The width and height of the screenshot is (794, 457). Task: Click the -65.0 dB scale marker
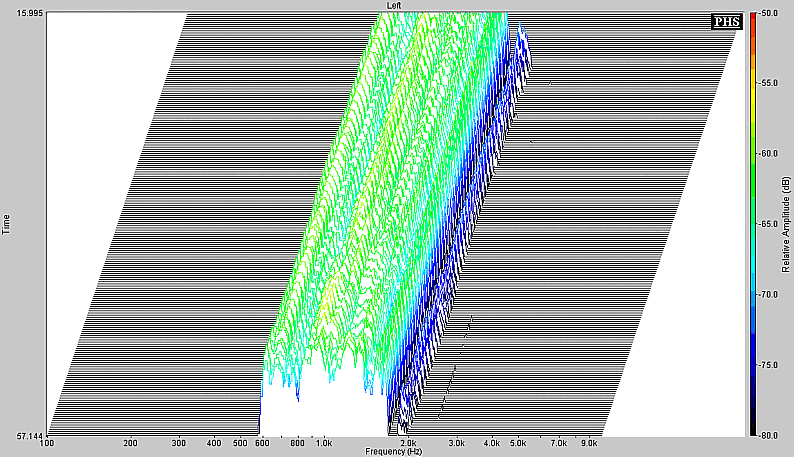(x=769, y=225)
